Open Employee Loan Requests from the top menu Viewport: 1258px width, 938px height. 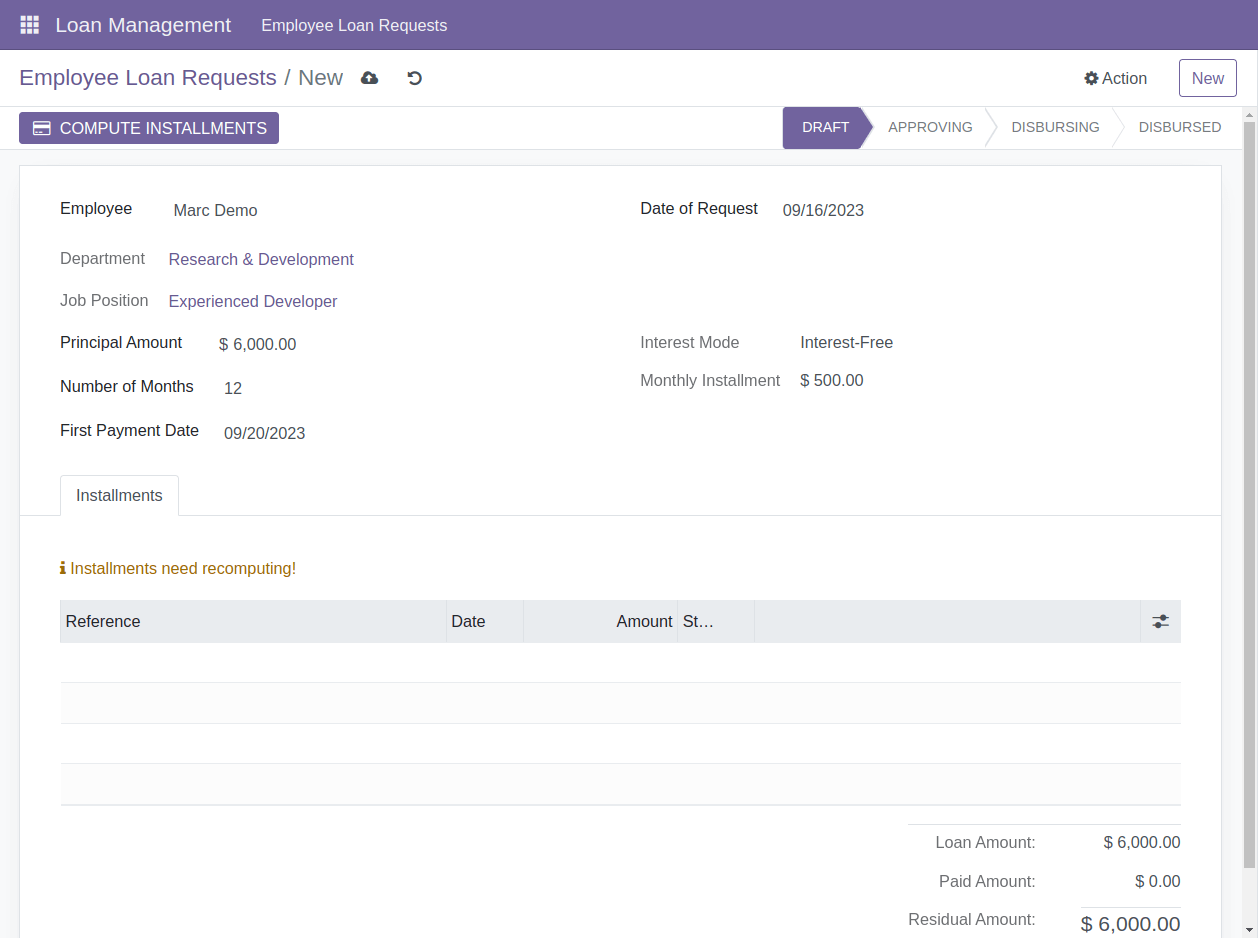353,25
